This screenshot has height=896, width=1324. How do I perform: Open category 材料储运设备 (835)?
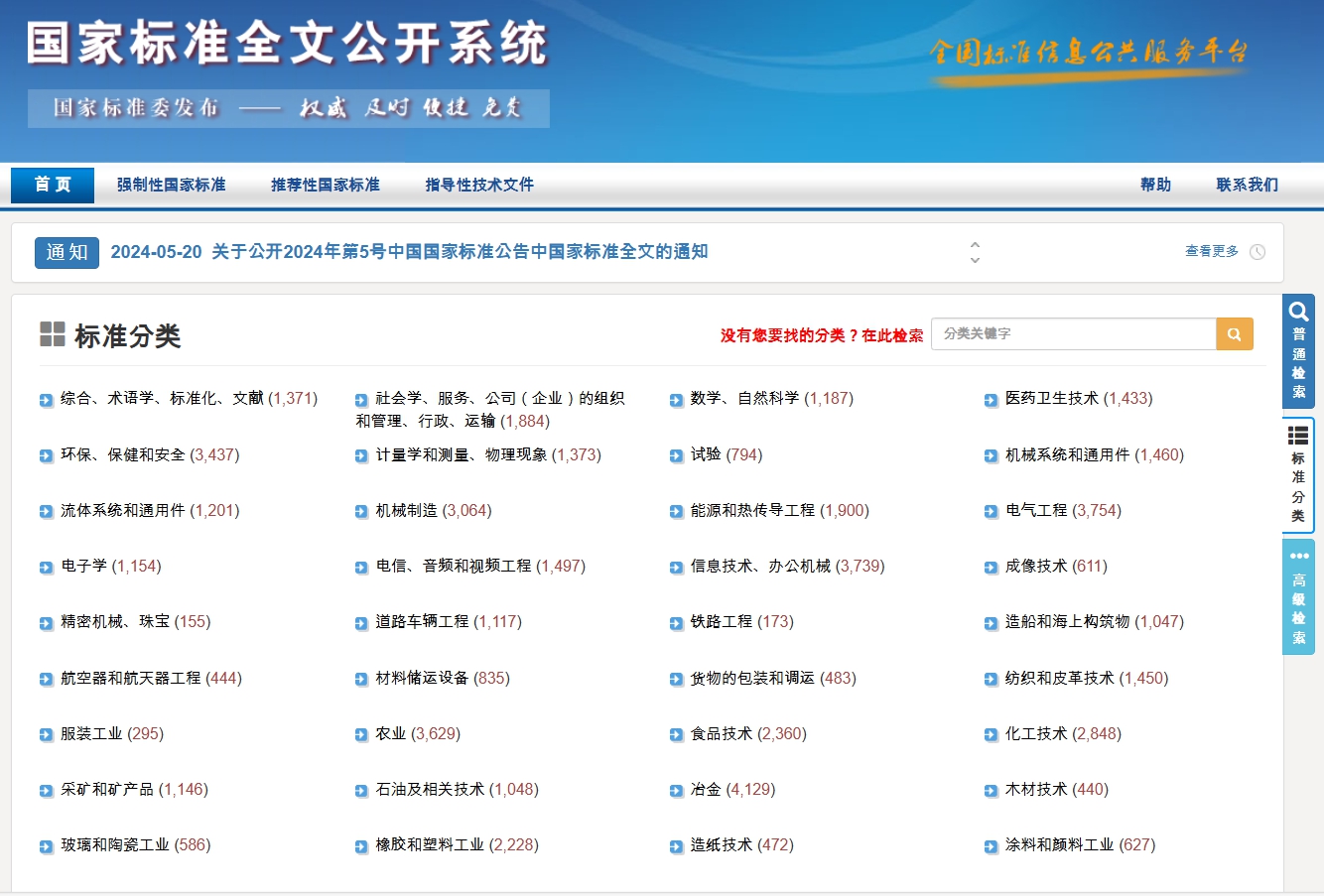(x=443, y=679)
